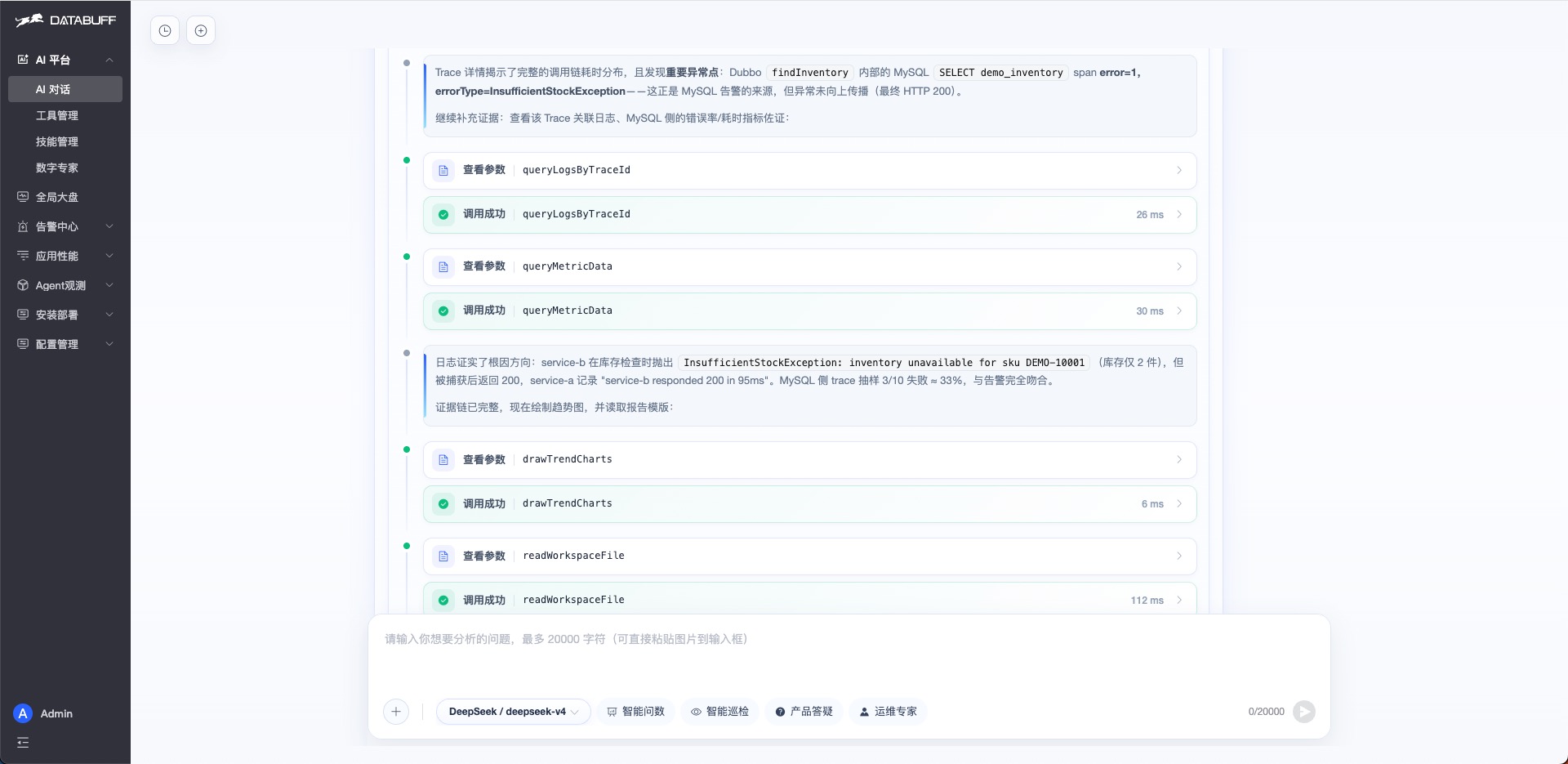Expand 查看参数 drawTrendCharts row chevron

click(x=1179, y=459)
